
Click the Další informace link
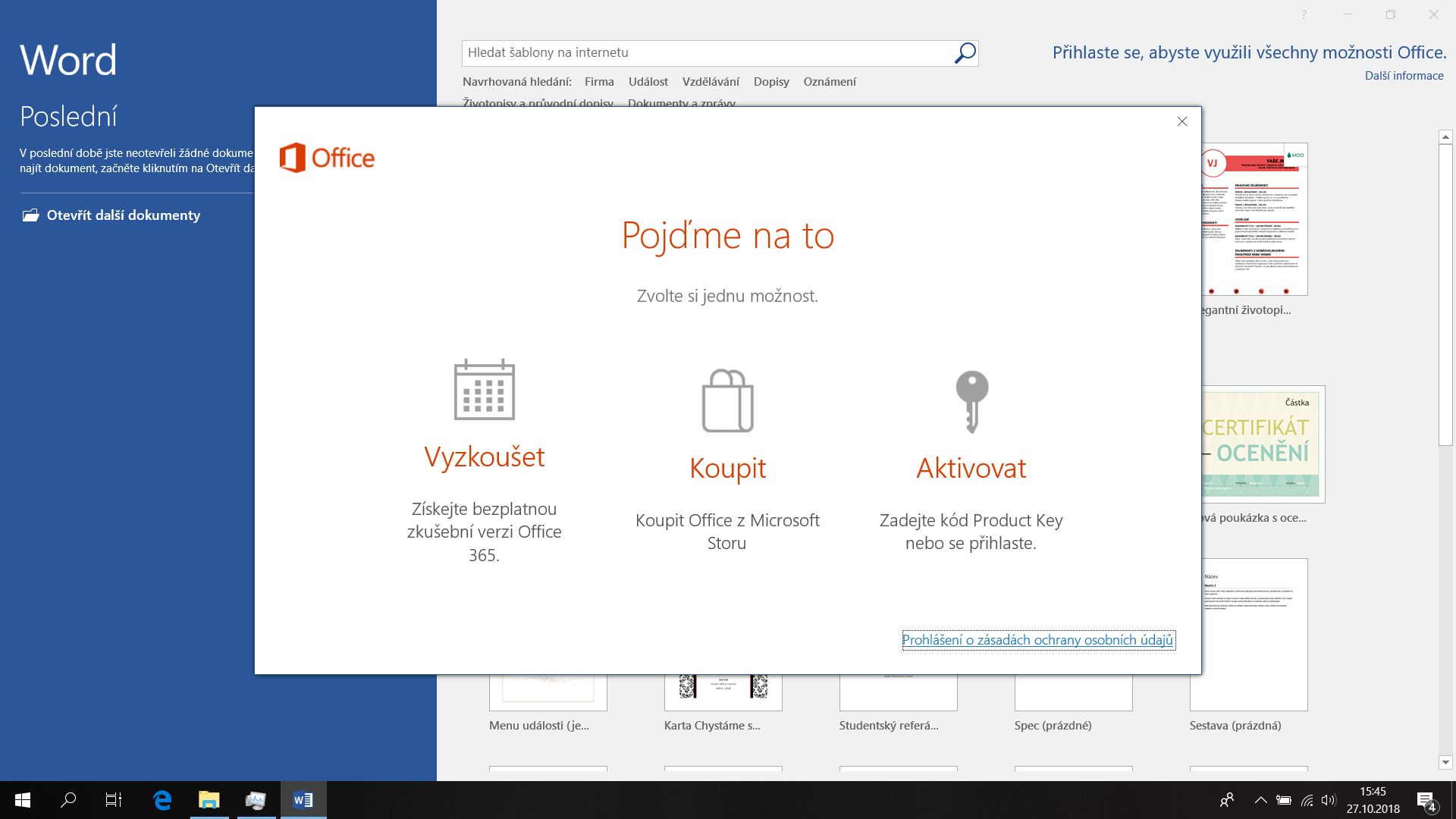(1404, 76)
